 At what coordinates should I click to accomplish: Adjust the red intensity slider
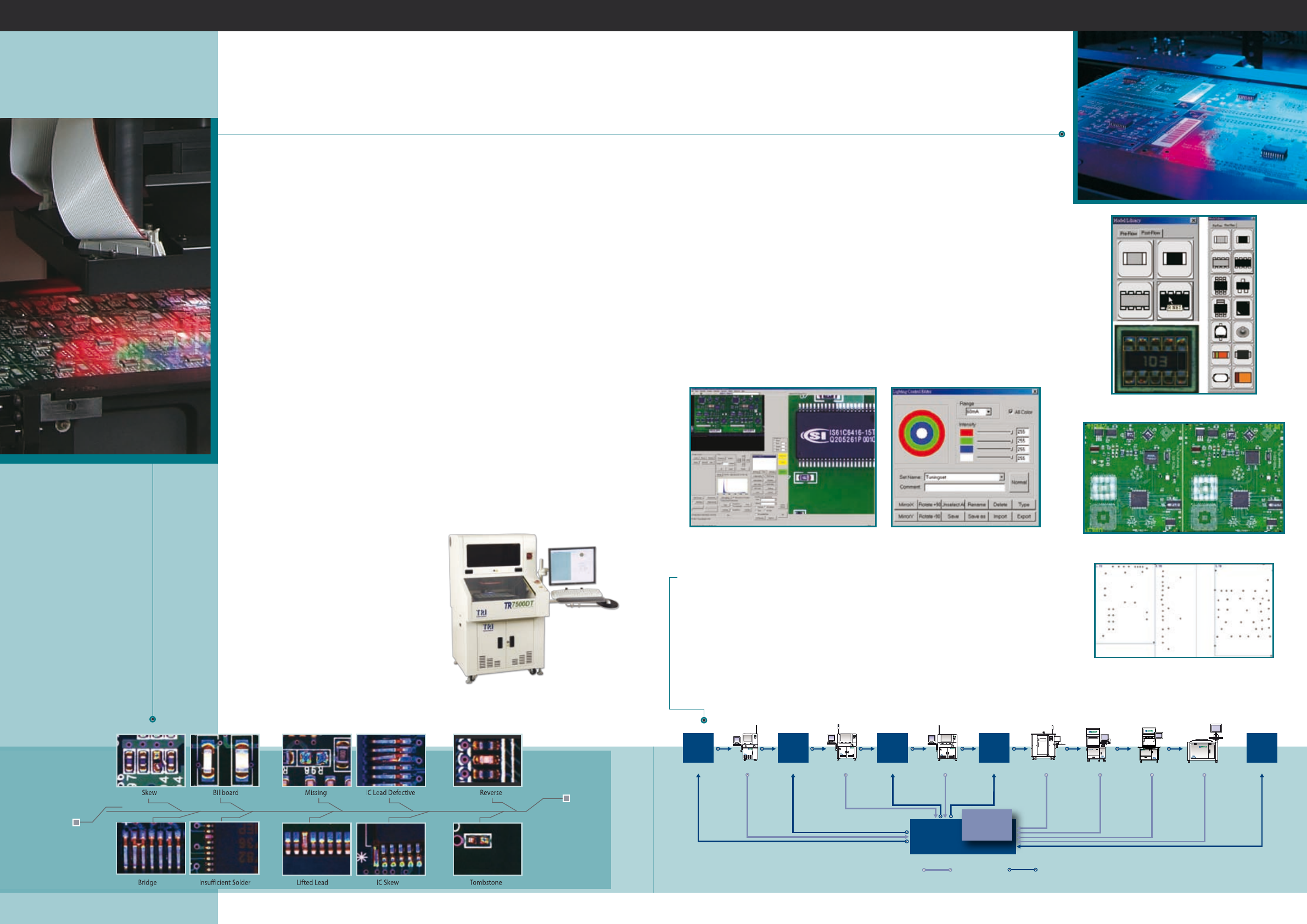(994, 432)
